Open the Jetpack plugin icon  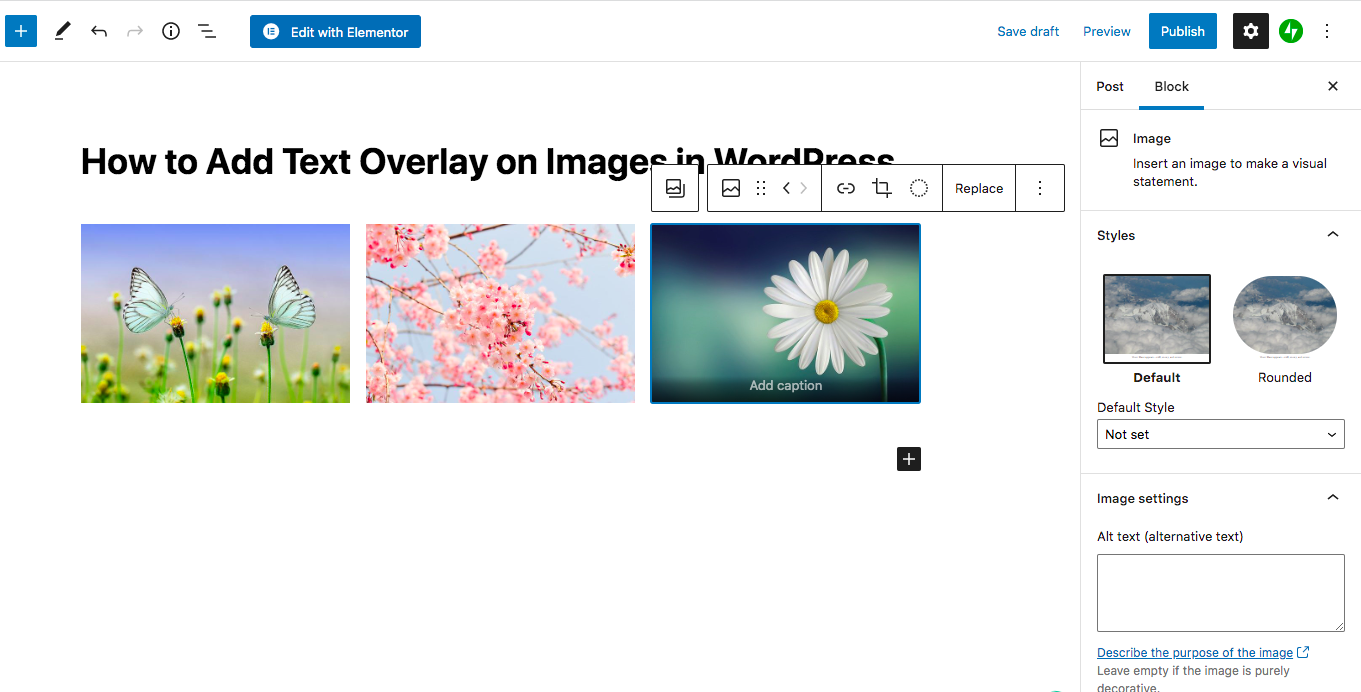point(1291,31)
